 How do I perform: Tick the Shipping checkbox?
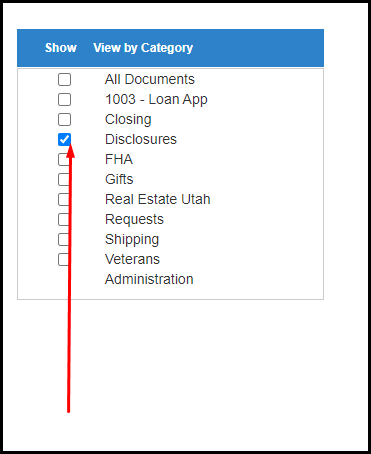pos(64,239)
